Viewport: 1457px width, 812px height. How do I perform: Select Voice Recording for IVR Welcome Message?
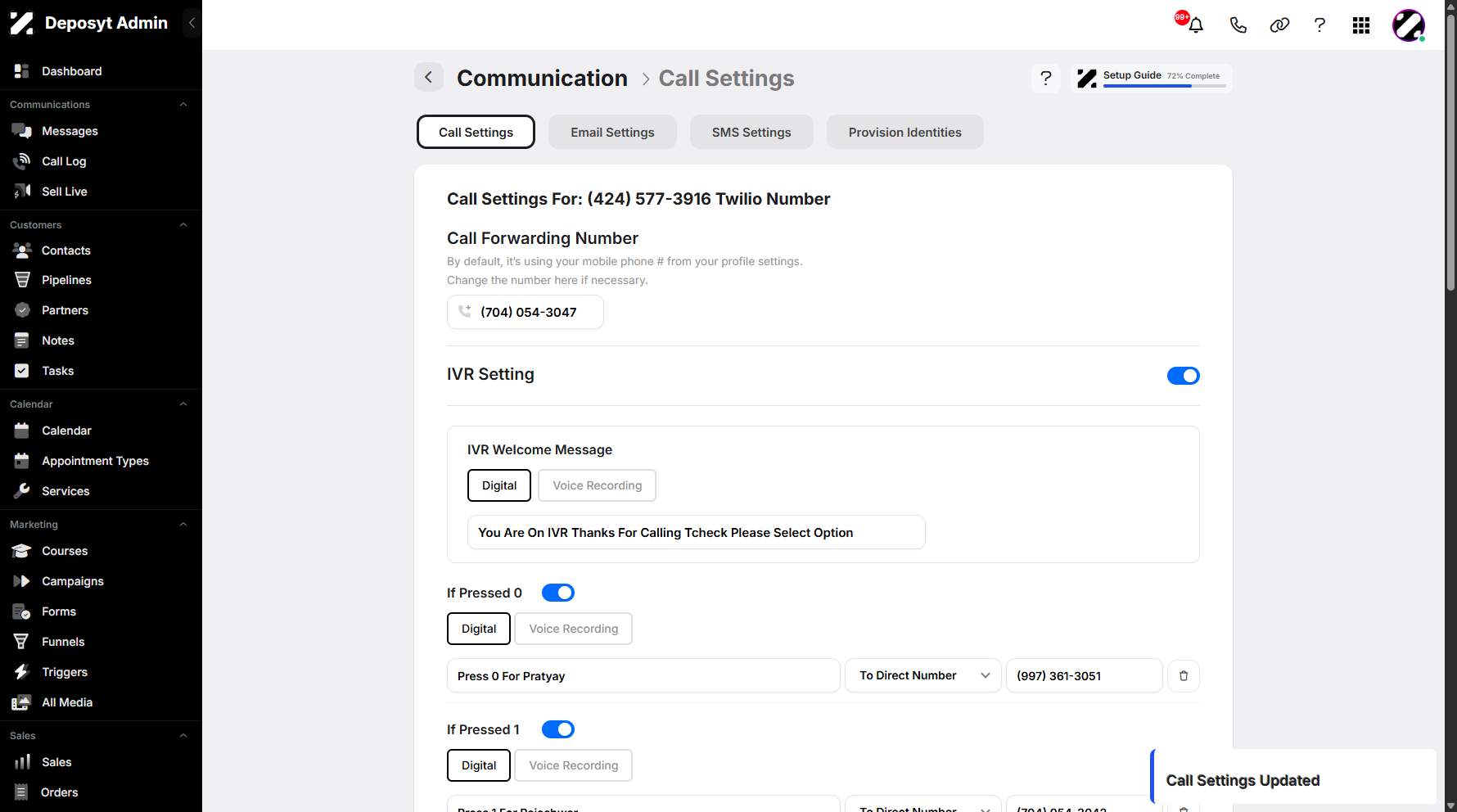pos(597,485)
